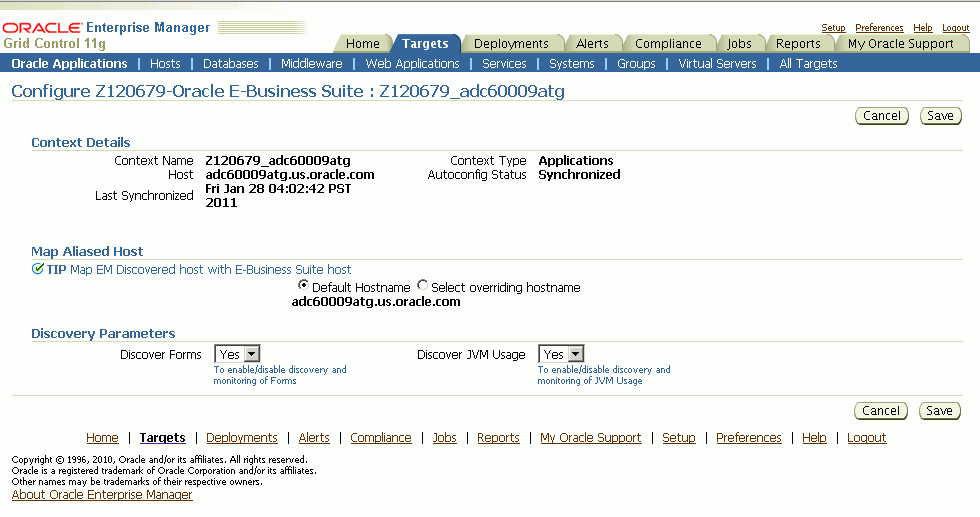Viewport: 980px width, 517px height.
Task: Click the footer Reports link
Action: coord(498,438)
